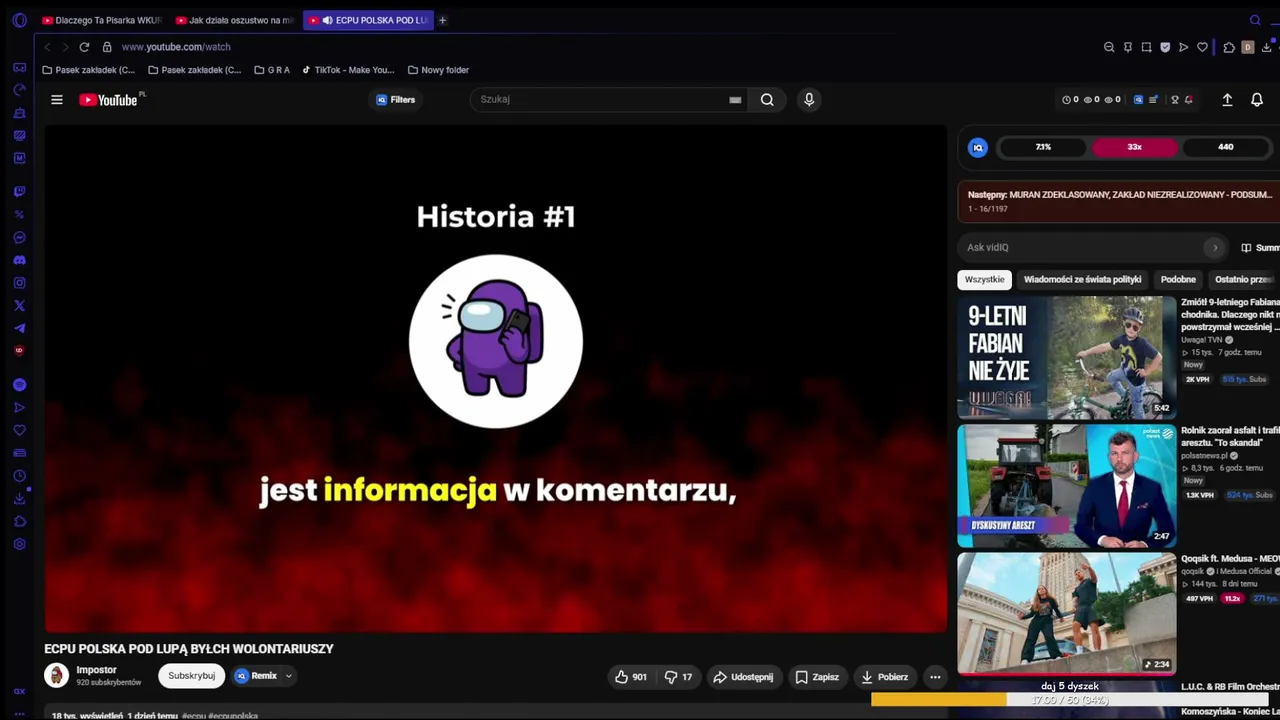Open the YouTube hamburger guide menu
The width and height of the screenshot is (1280, 720).
[57, 100]
